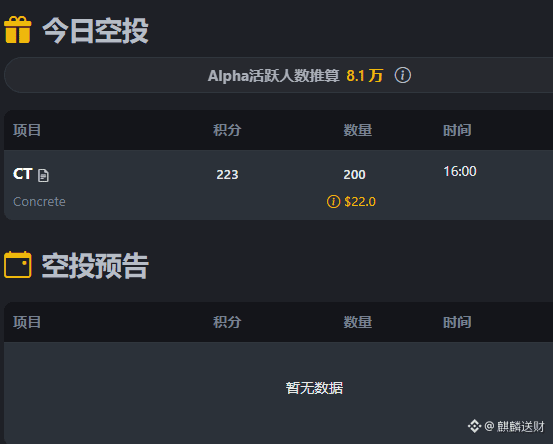Click the yellow gift box icon
553x444 pixels.
(18, 30)
